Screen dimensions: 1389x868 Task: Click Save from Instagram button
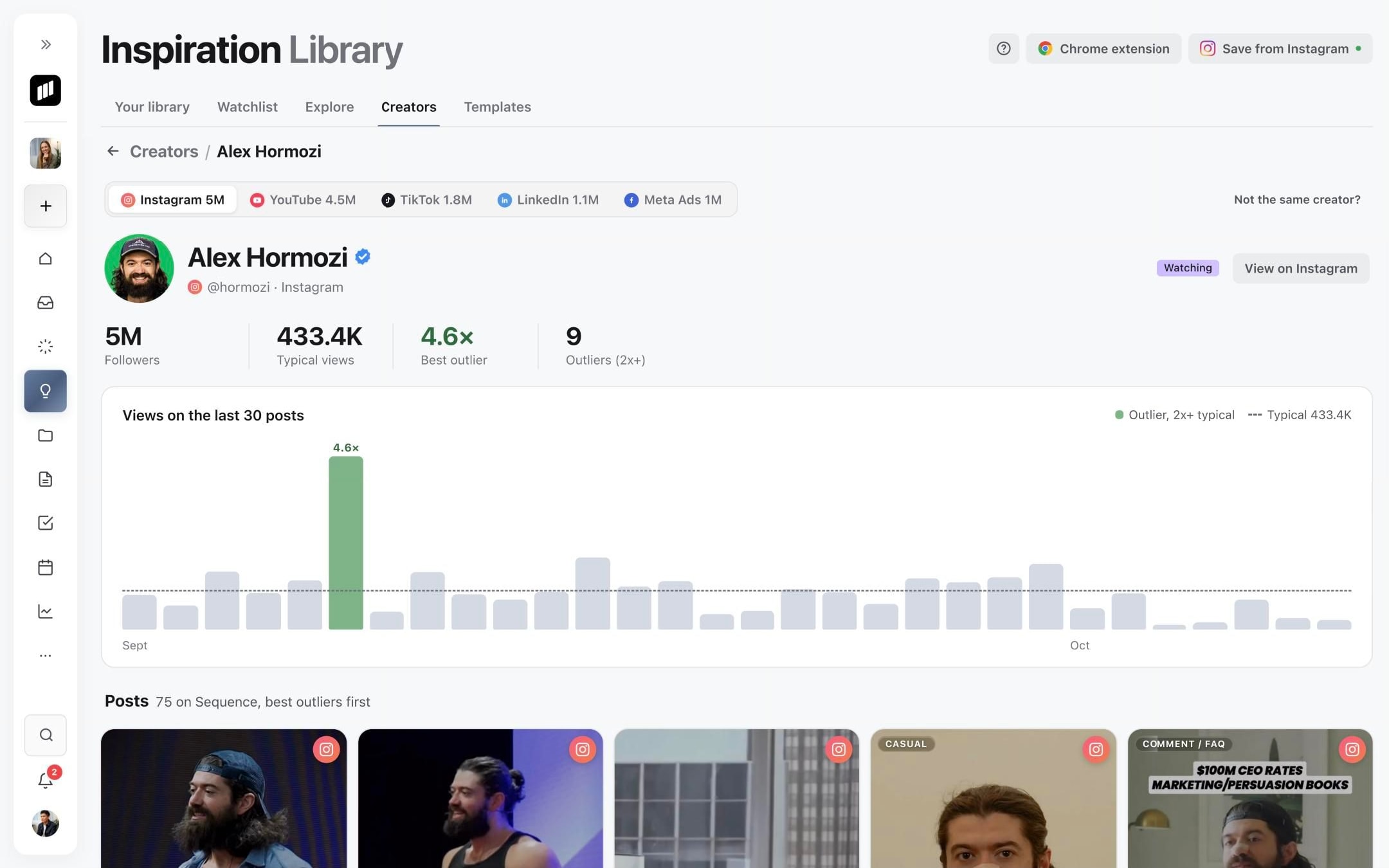pyautogui.click(x=1280, y=49)
